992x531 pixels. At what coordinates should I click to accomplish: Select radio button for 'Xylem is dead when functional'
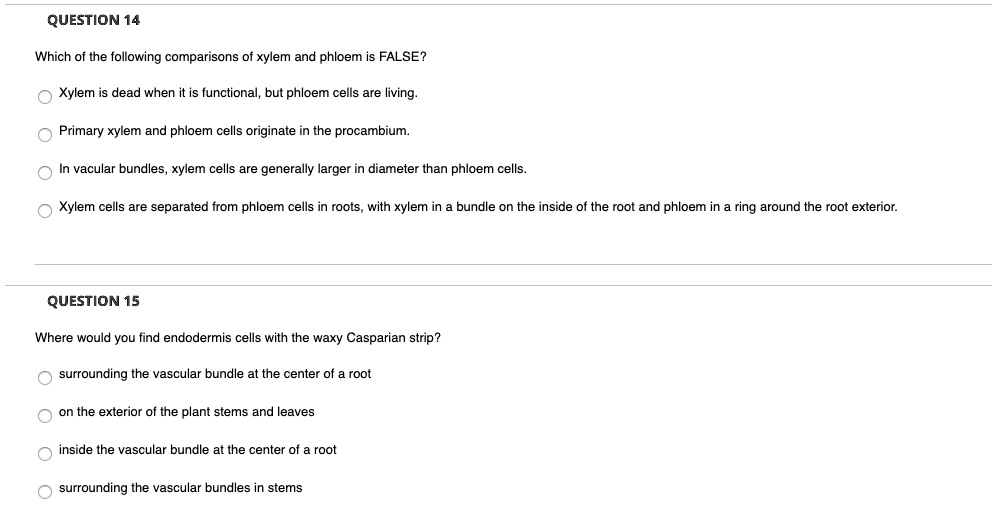[x=45, y=97]
